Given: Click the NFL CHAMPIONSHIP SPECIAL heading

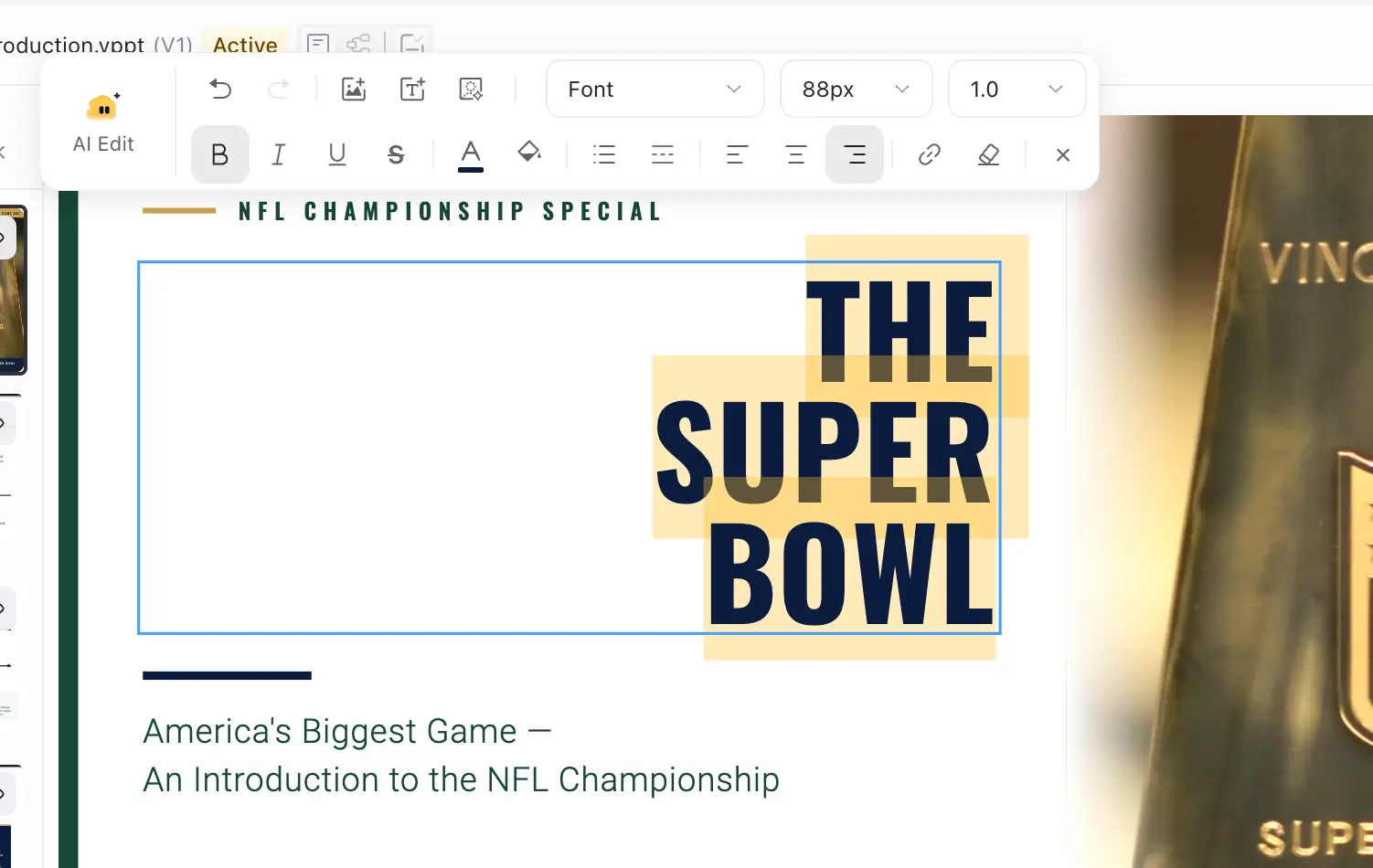Looking at the screenshot, I should [450, 211].
